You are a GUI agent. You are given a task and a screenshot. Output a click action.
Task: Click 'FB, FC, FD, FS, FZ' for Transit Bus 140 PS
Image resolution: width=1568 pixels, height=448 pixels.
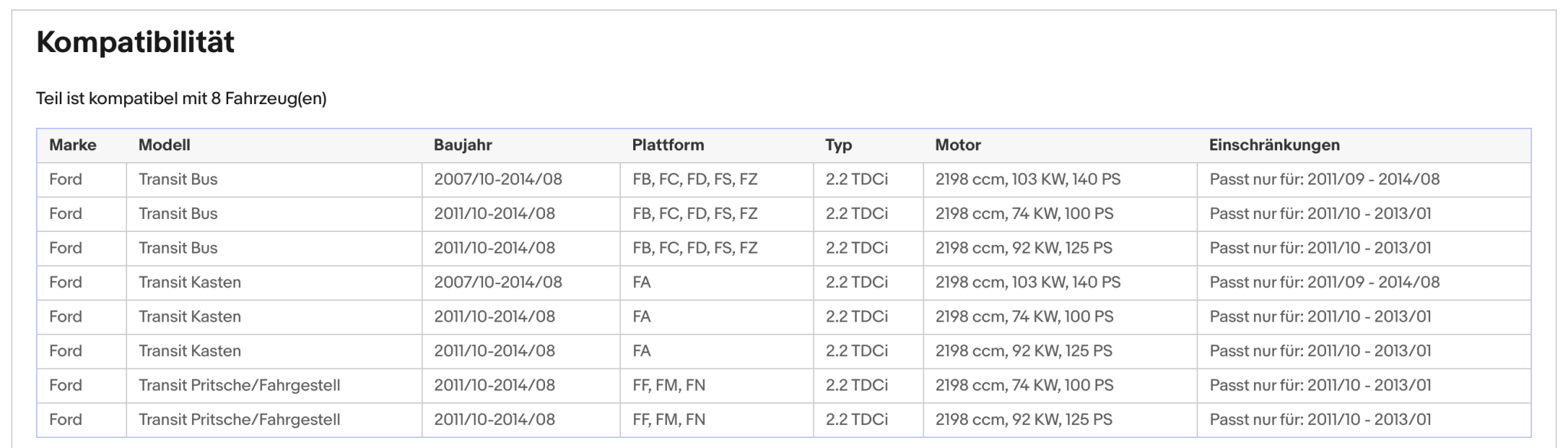click(694, 179)
